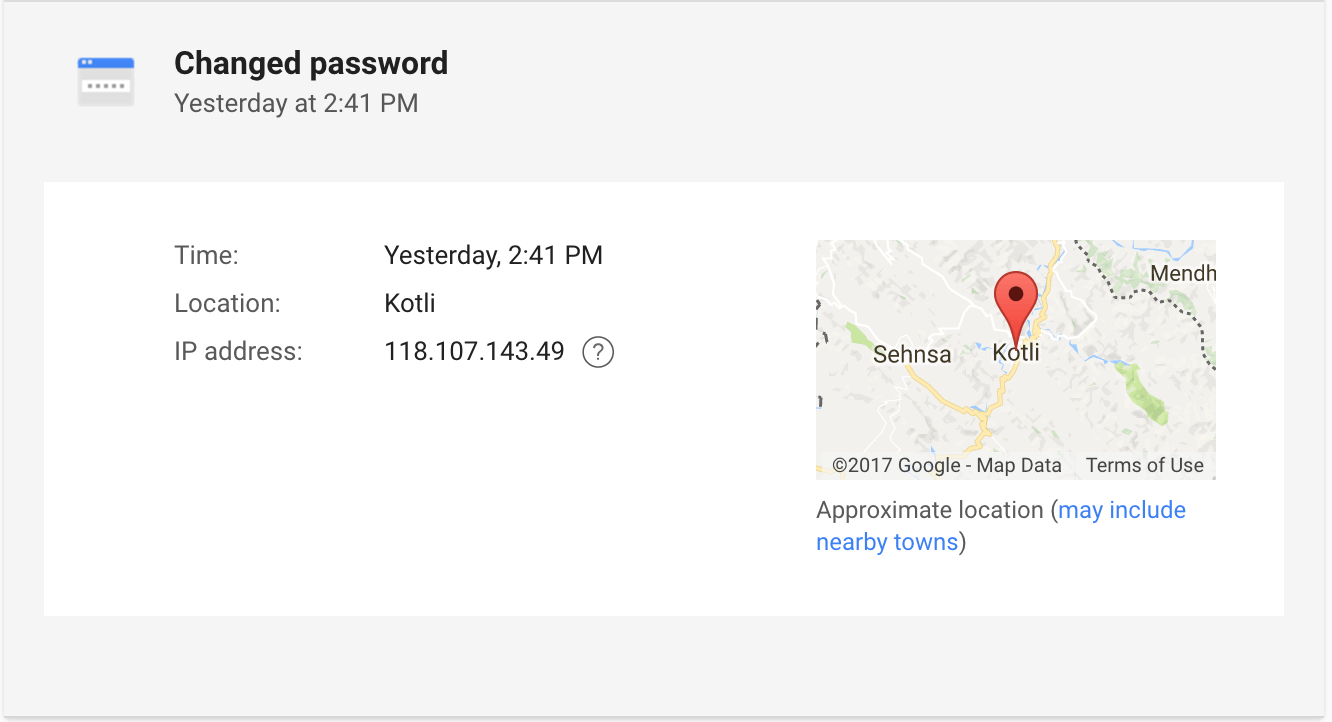Click the Kotli location value
Screen dimensions: 1332x722
(410, 303)
